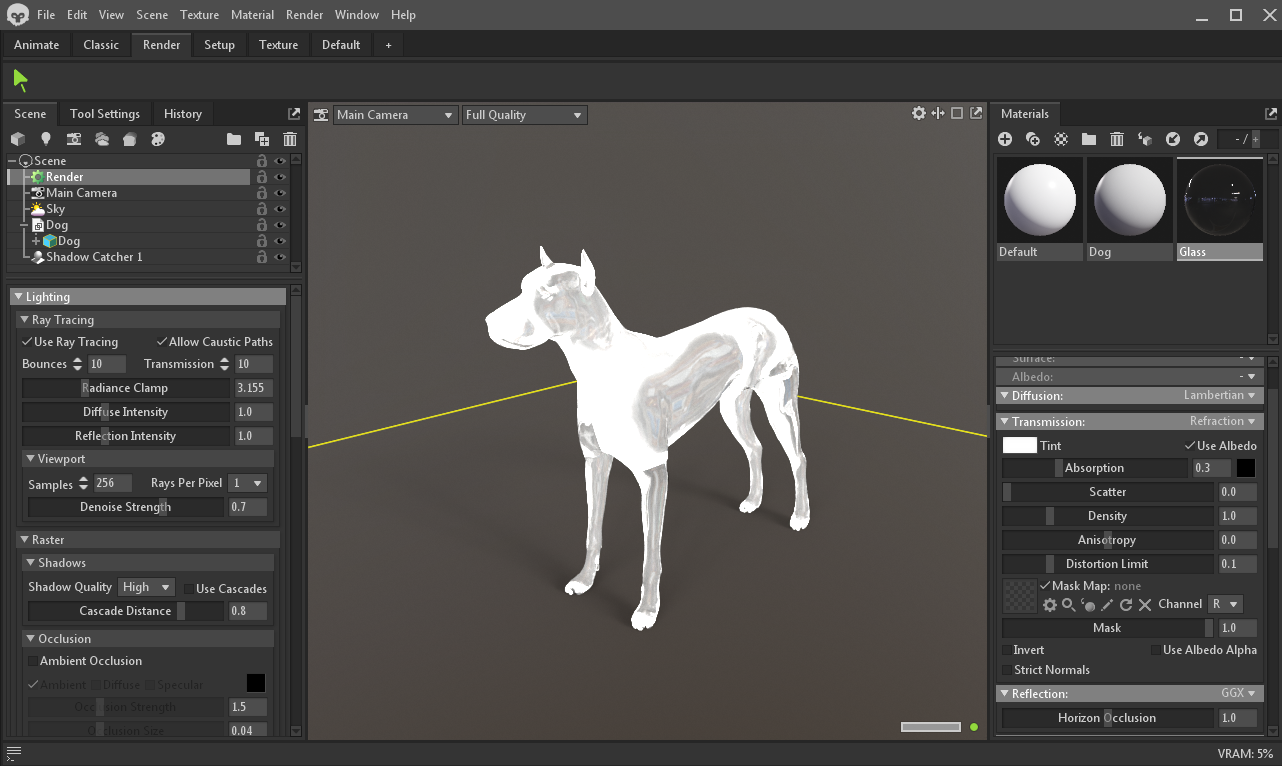
Task: Collapse the Occlusion section
Action: coord(30,639)
